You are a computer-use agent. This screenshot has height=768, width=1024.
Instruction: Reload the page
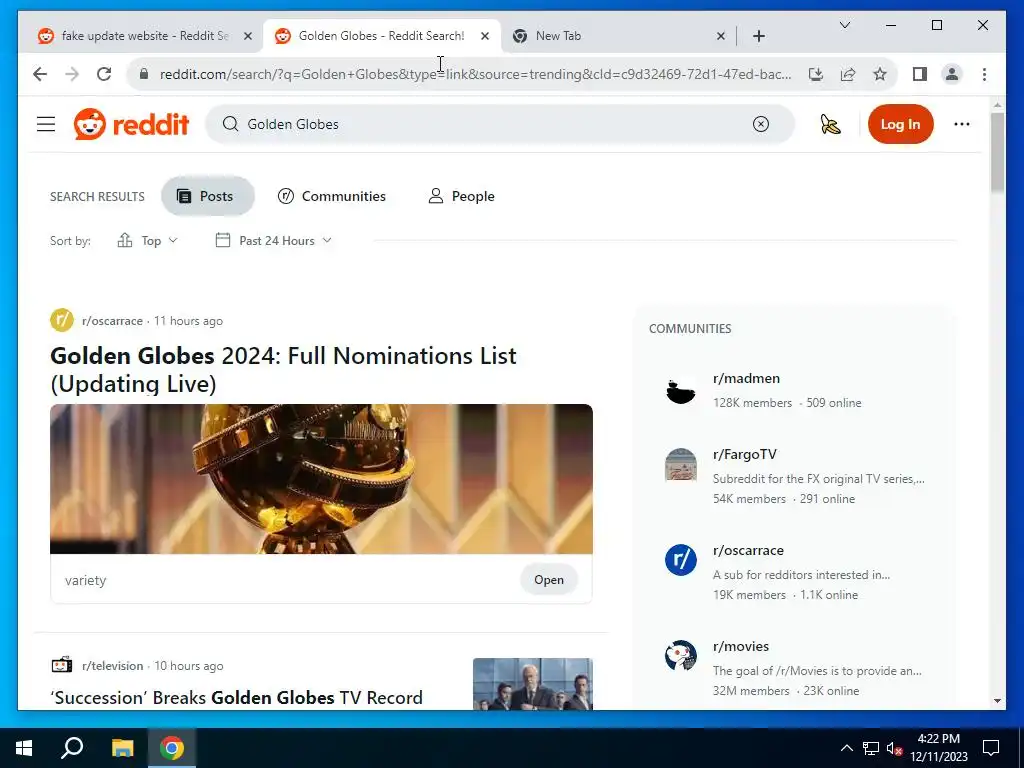pyautogui.click(x=104, y=74)
